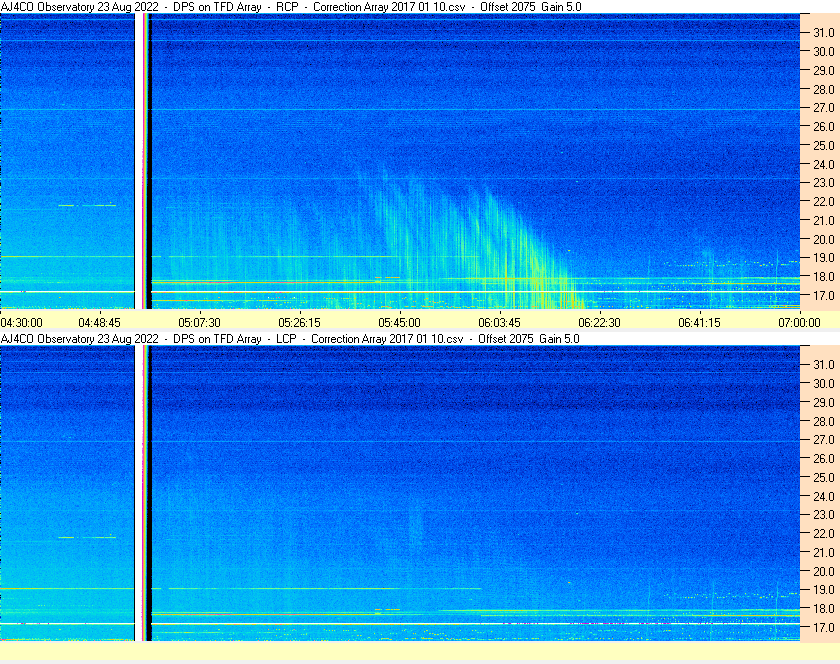Click the 25.0 frequency label on the LCP panel
The height and width of the screenshot is (664, 840).
click(x=824, y=477)
